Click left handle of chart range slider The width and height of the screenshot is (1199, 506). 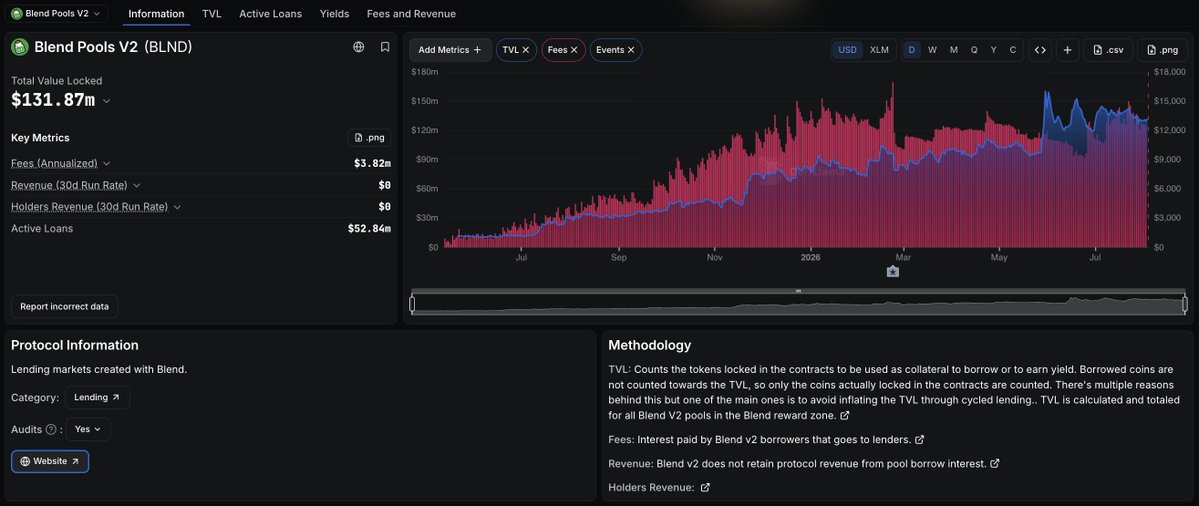point(412,304)
